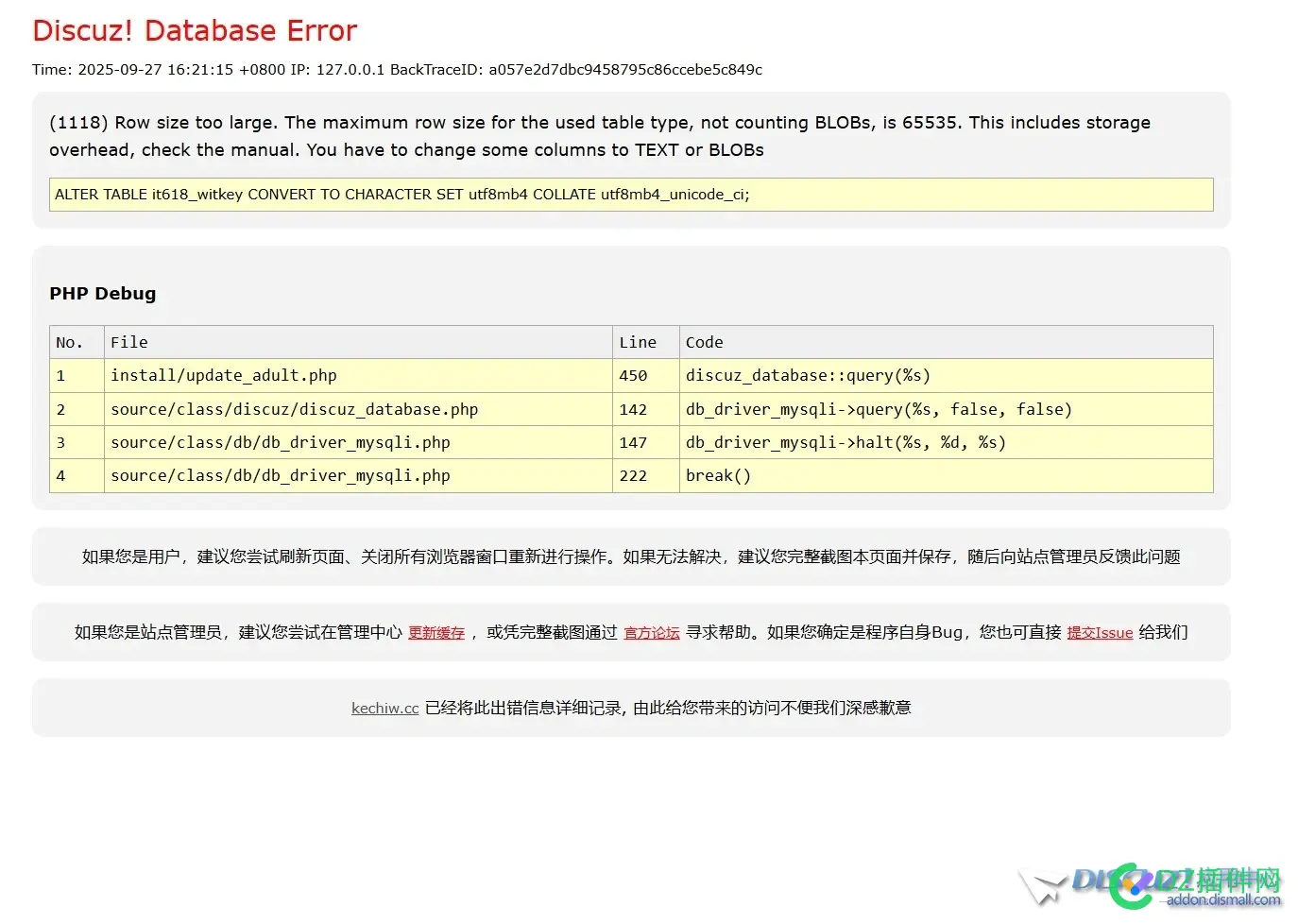Select the 1118 Row size error message
The height and width of the screenshot is (924, 1298).
(599, 135)
